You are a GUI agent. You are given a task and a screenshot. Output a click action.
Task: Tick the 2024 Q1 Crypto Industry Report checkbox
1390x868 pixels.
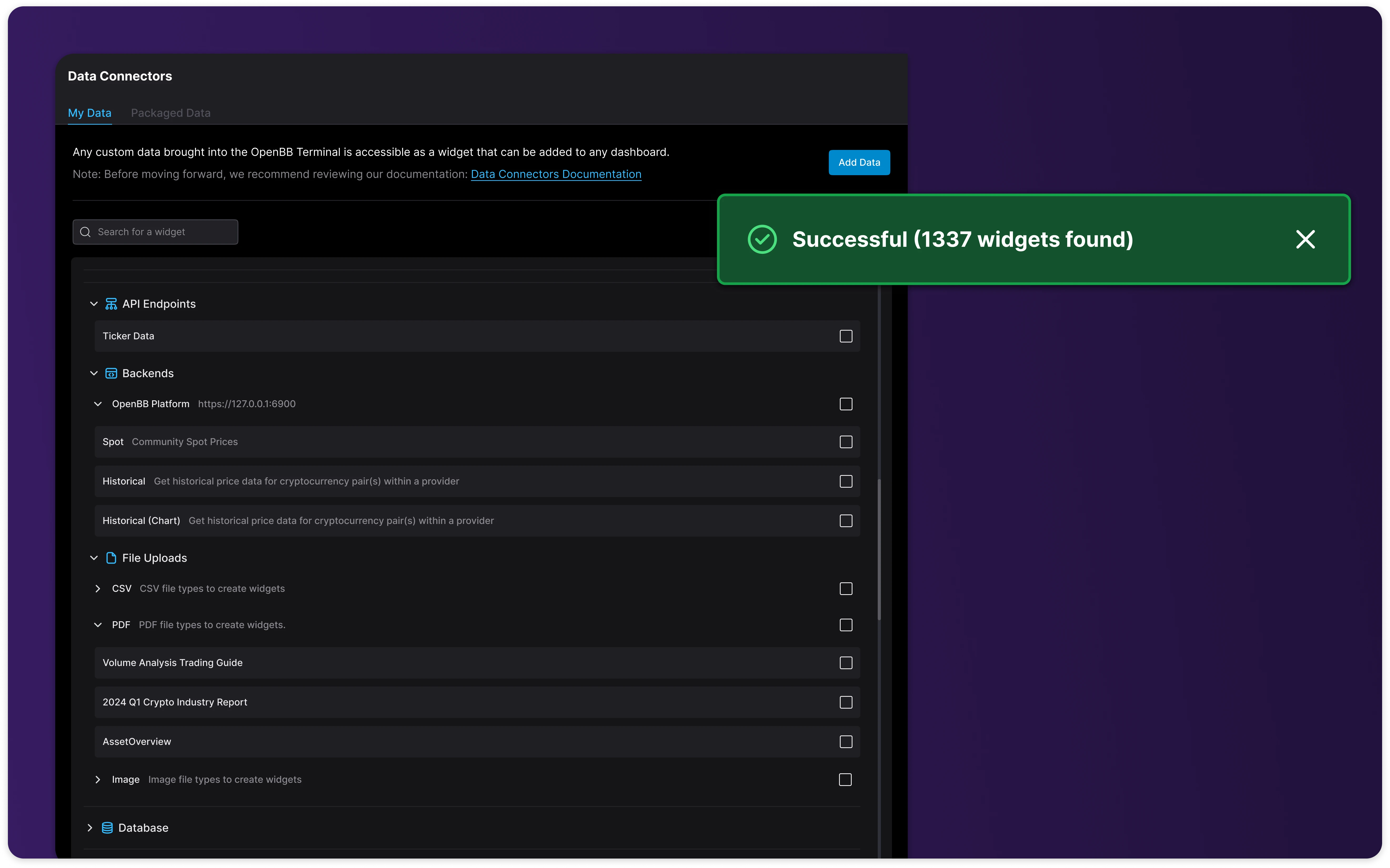click(846, 702)
